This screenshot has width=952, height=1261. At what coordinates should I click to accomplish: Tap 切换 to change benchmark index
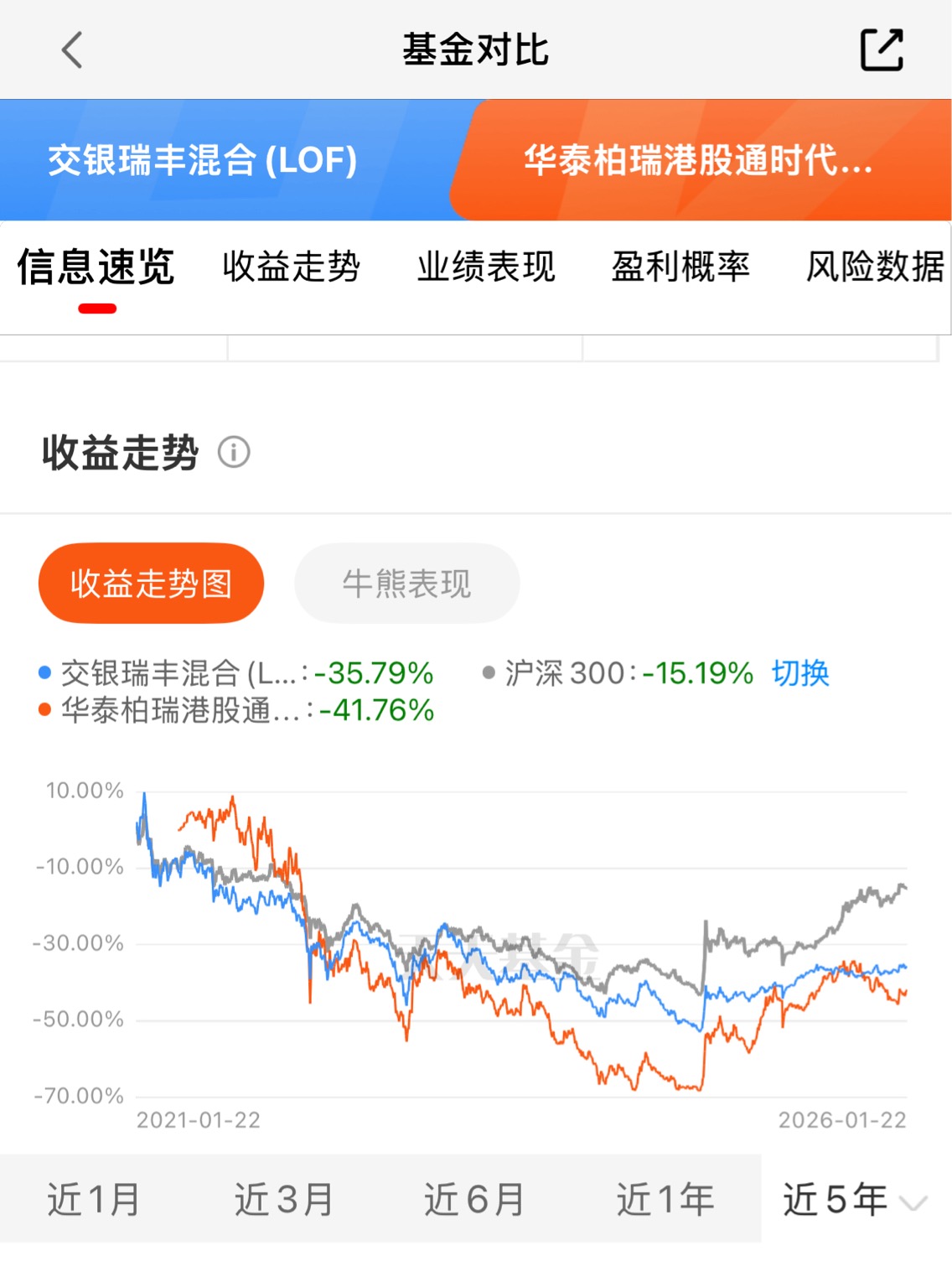800,673
